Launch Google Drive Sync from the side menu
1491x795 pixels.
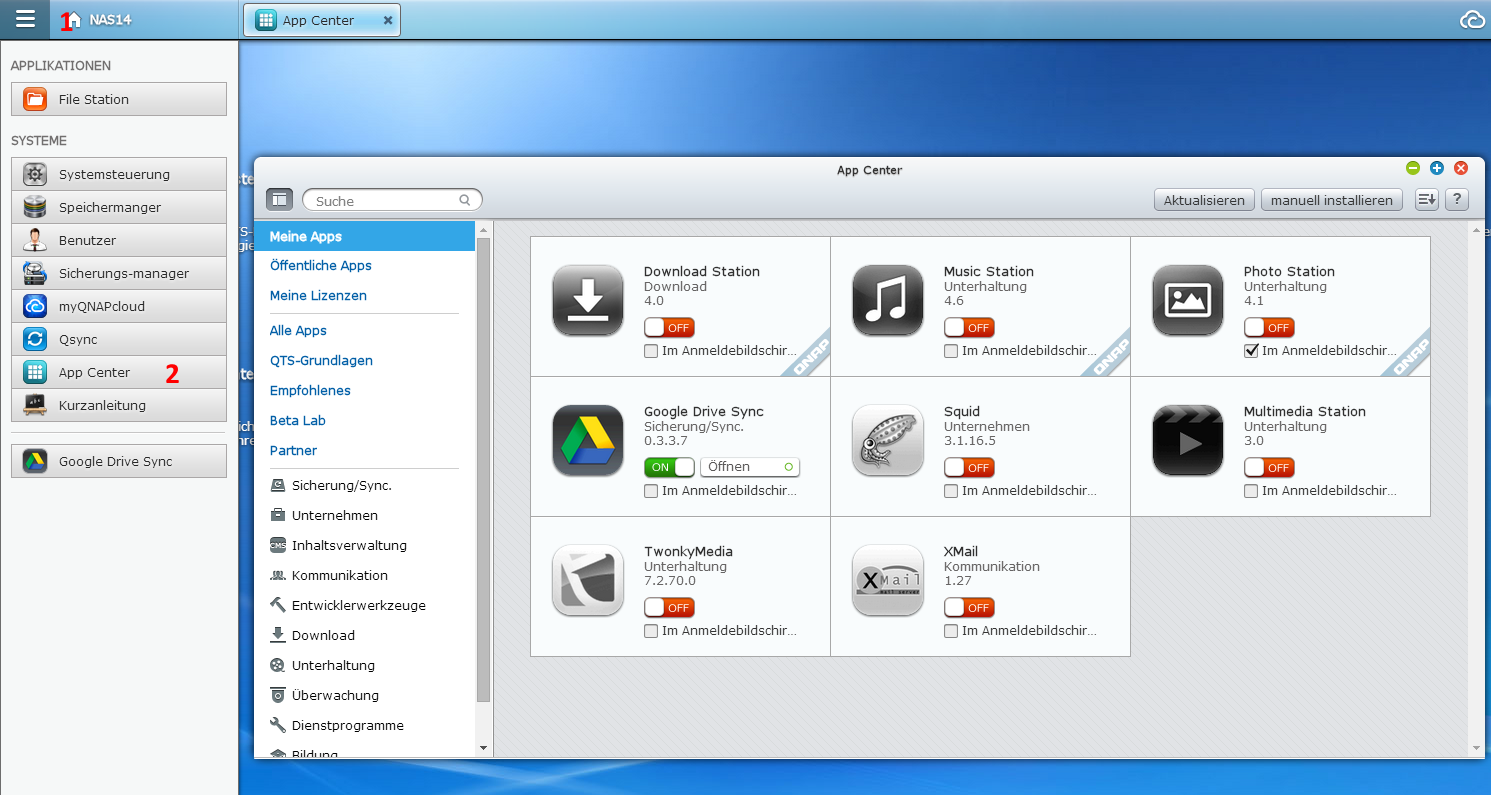coord(119,461)
